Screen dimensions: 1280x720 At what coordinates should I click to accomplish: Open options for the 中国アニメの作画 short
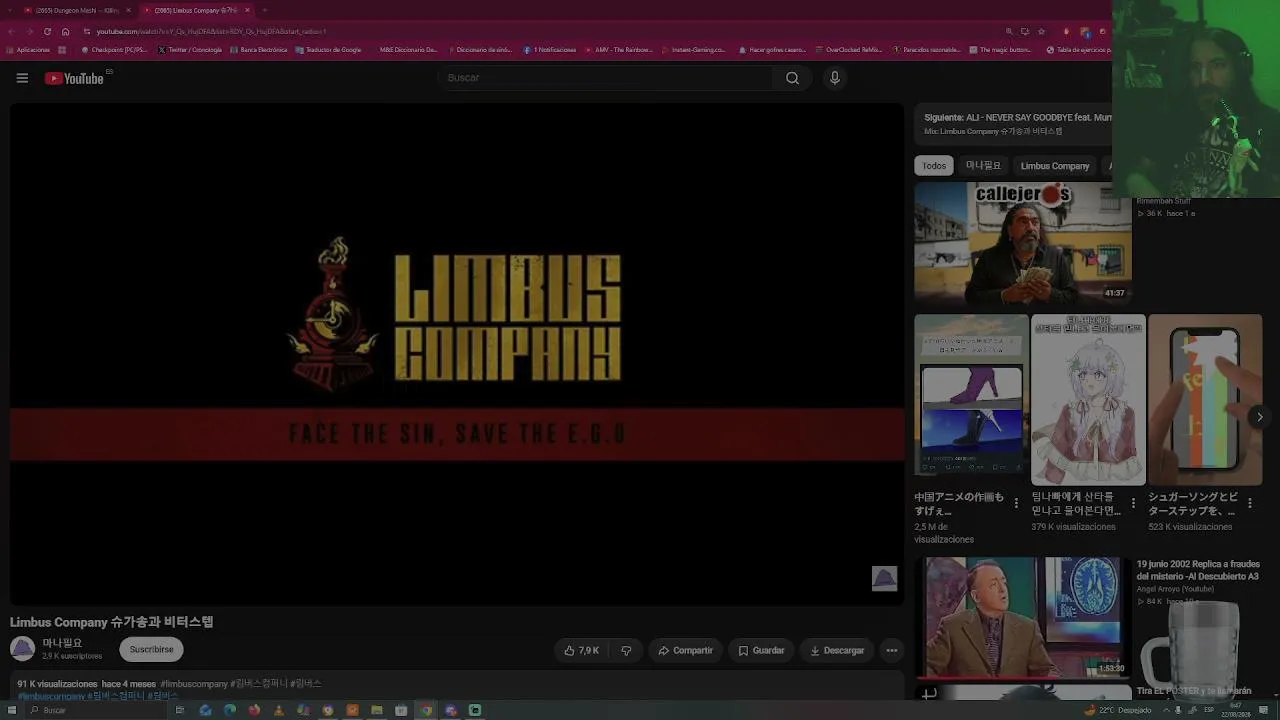(x=1016, y=503)
